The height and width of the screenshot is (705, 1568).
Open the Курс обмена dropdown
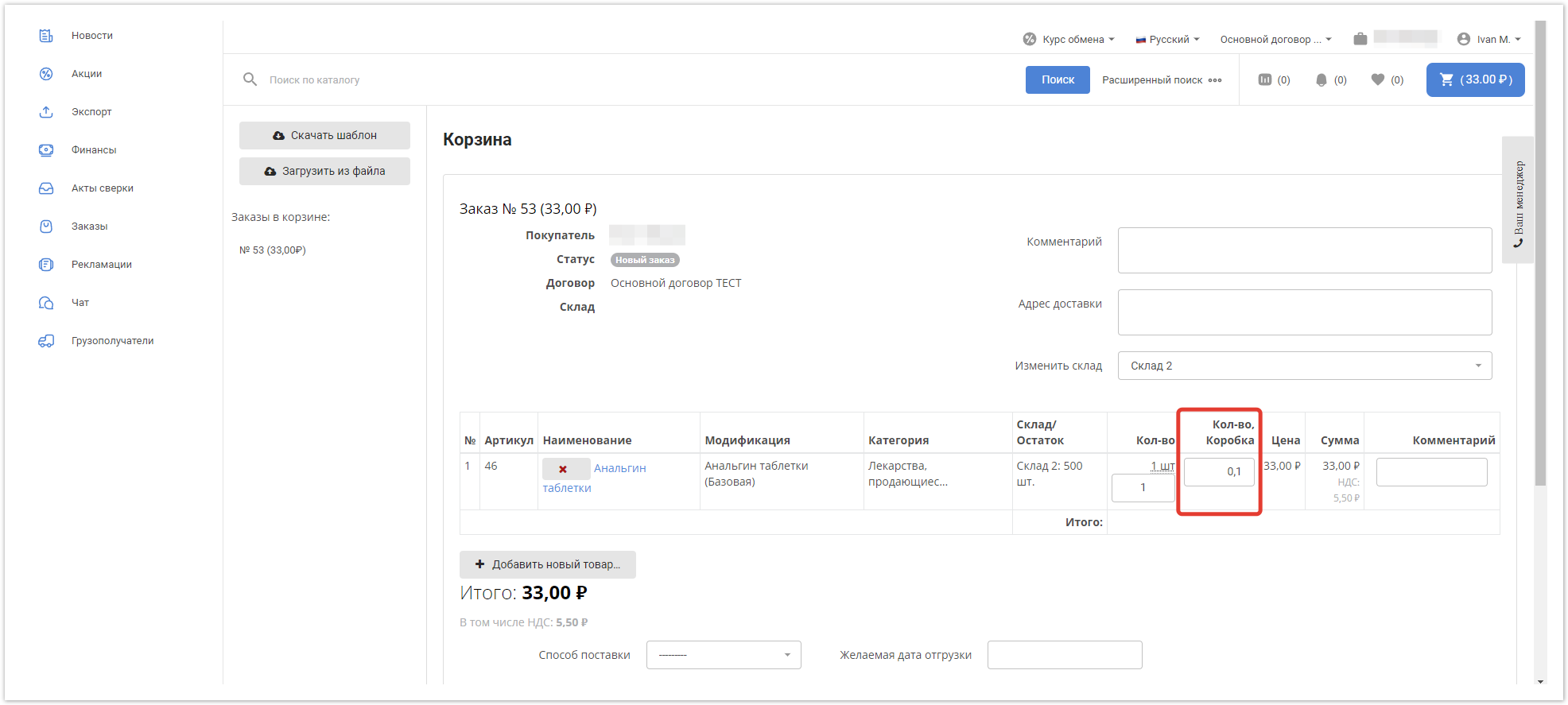point(1069,39)
